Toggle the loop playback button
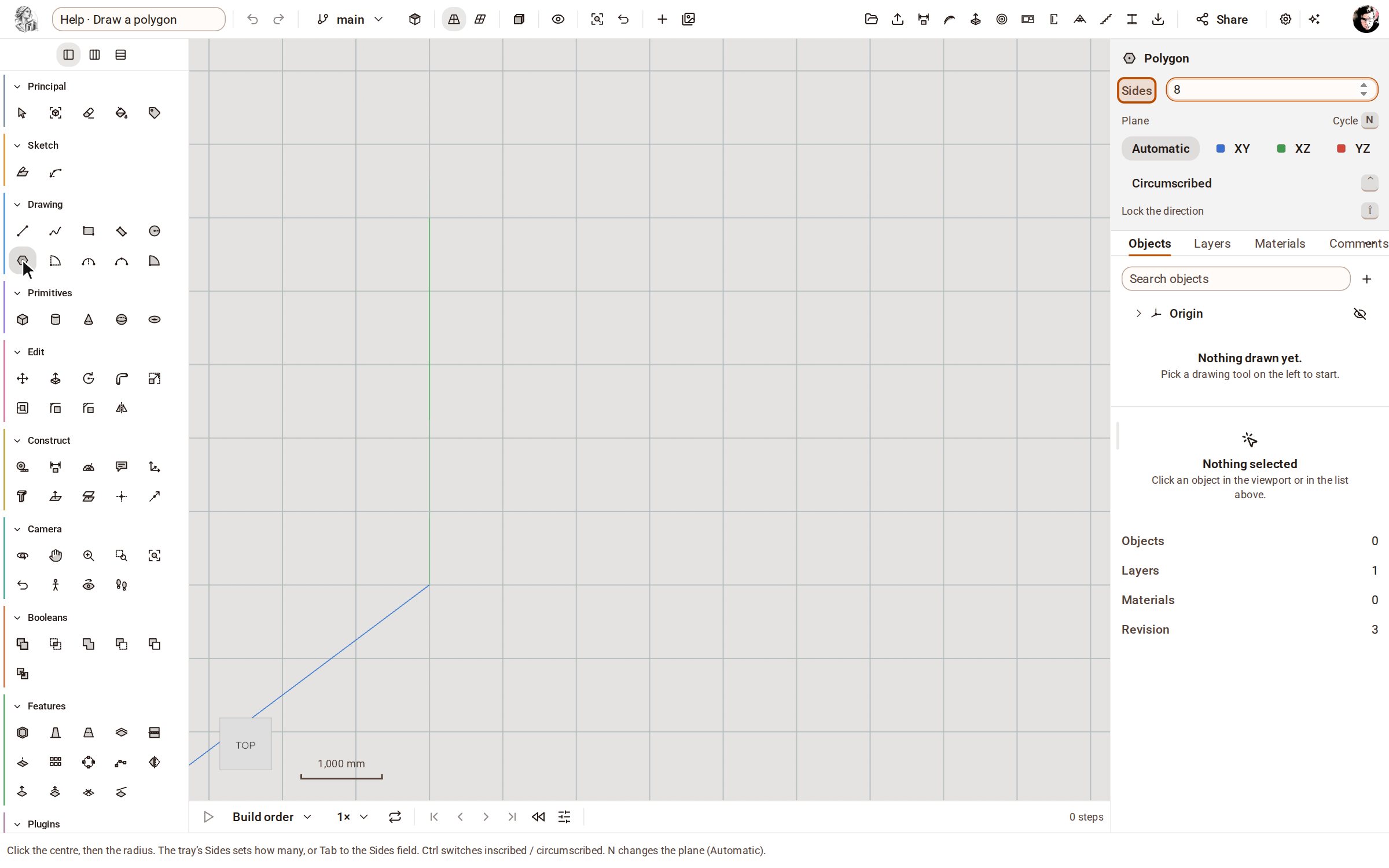This screenshot has height=868, width=1389. coord(395,816)
